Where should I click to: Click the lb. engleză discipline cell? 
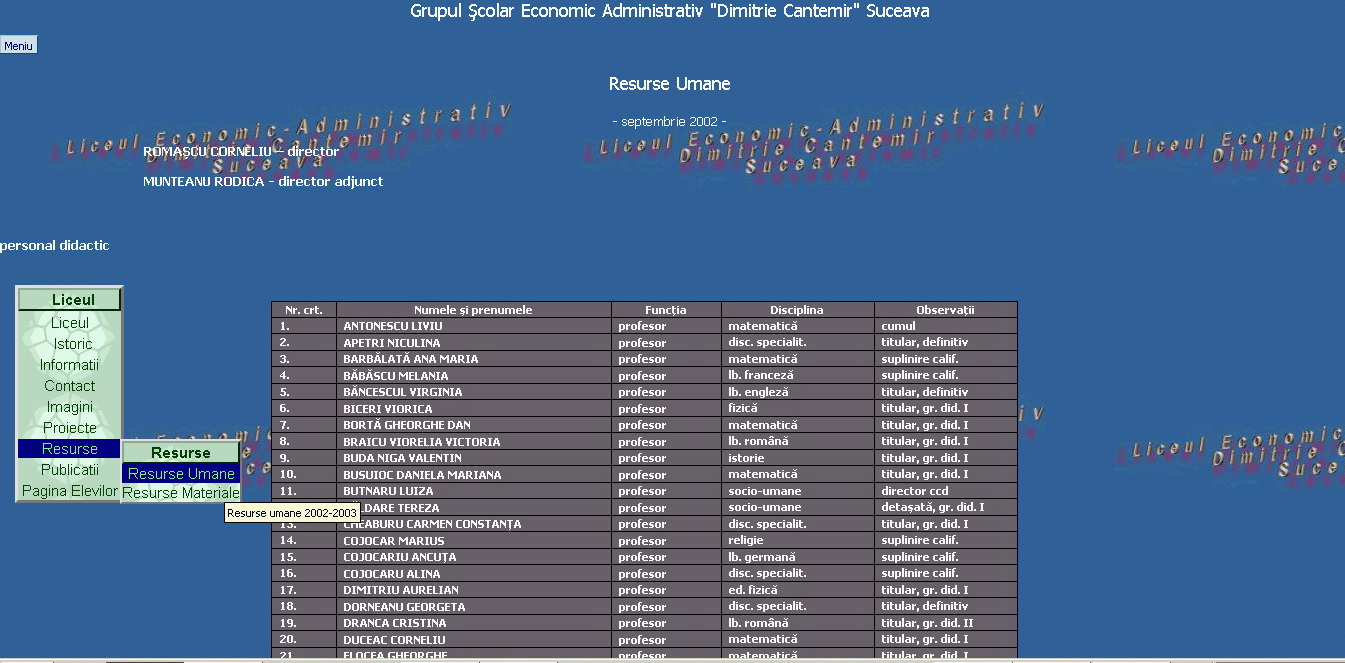click(x=797, y=392)
